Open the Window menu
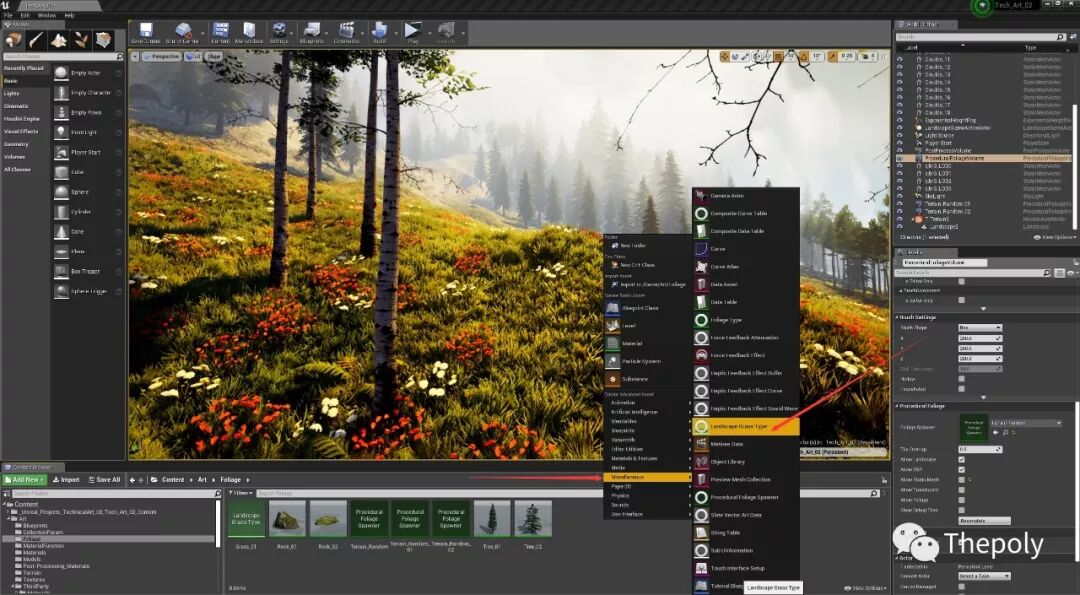1080x595 pixels. tap(47, 15)
